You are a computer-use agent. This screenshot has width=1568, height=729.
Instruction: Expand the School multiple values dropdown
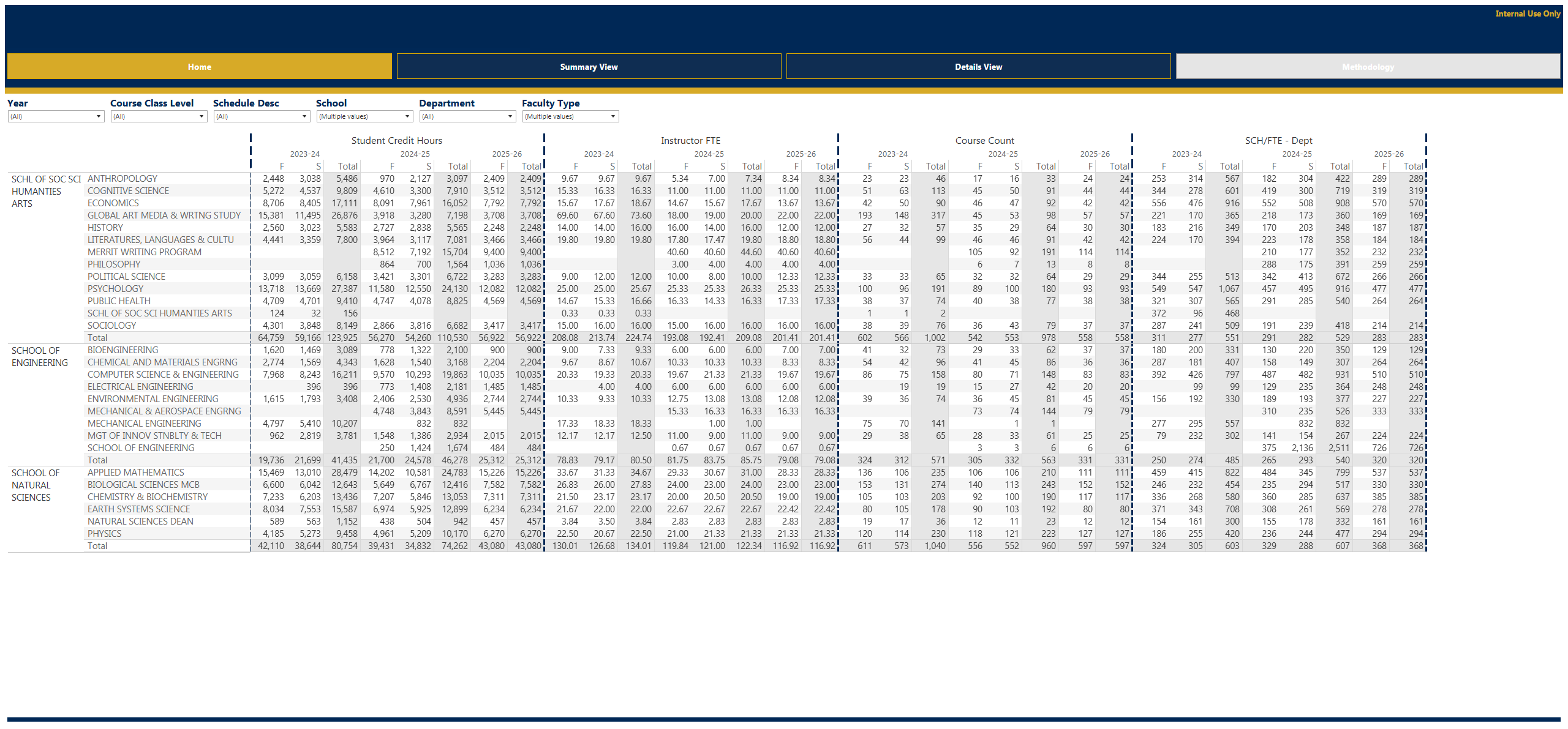pyautogui.click(x=364, y=116)
